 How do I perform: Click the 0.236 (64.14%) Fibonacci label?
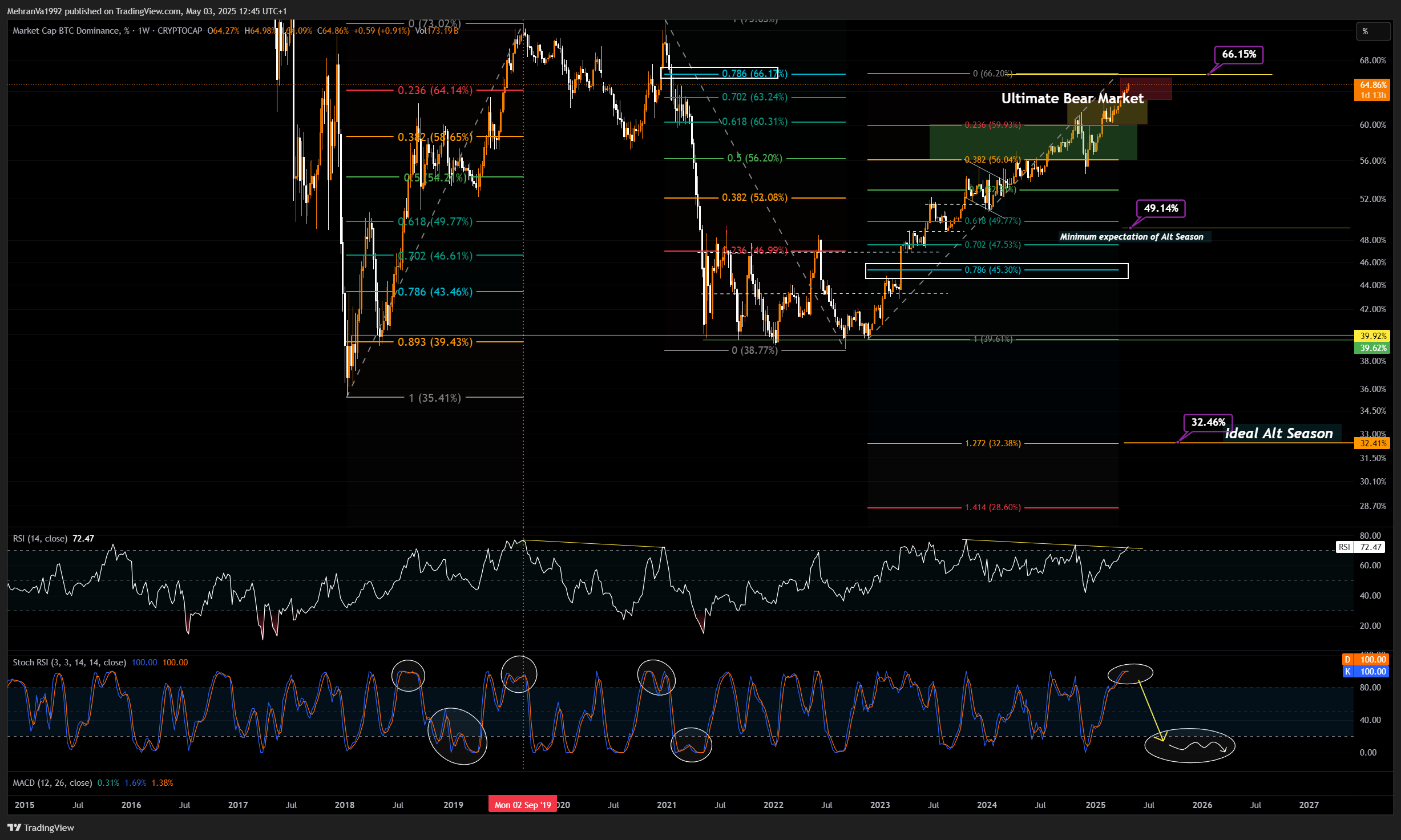435,91
